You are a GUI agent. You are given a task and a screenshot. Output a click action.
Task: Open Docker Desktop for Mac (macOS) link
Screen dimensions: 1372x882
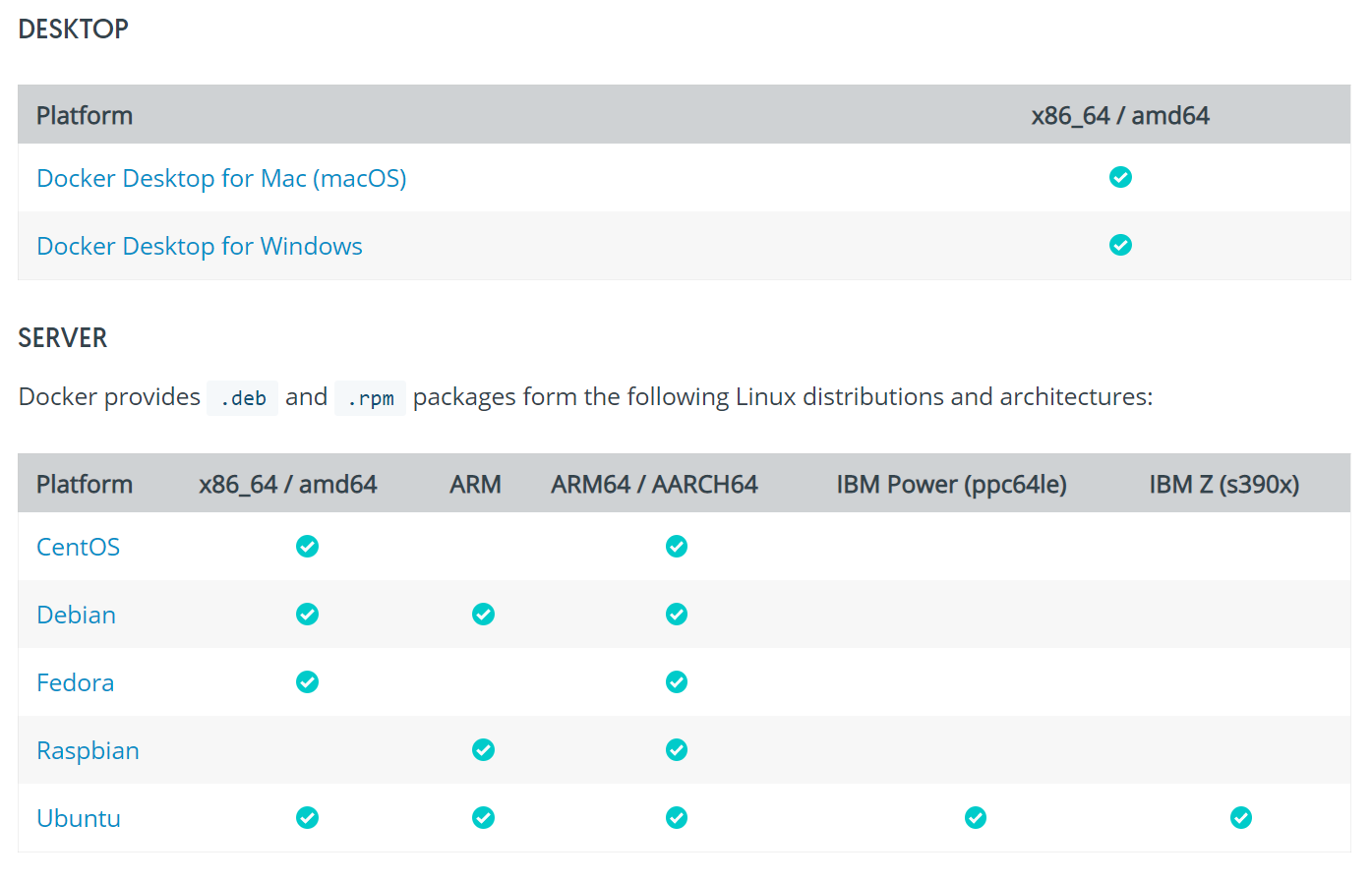pyautogui.click(x=221, y=178)
